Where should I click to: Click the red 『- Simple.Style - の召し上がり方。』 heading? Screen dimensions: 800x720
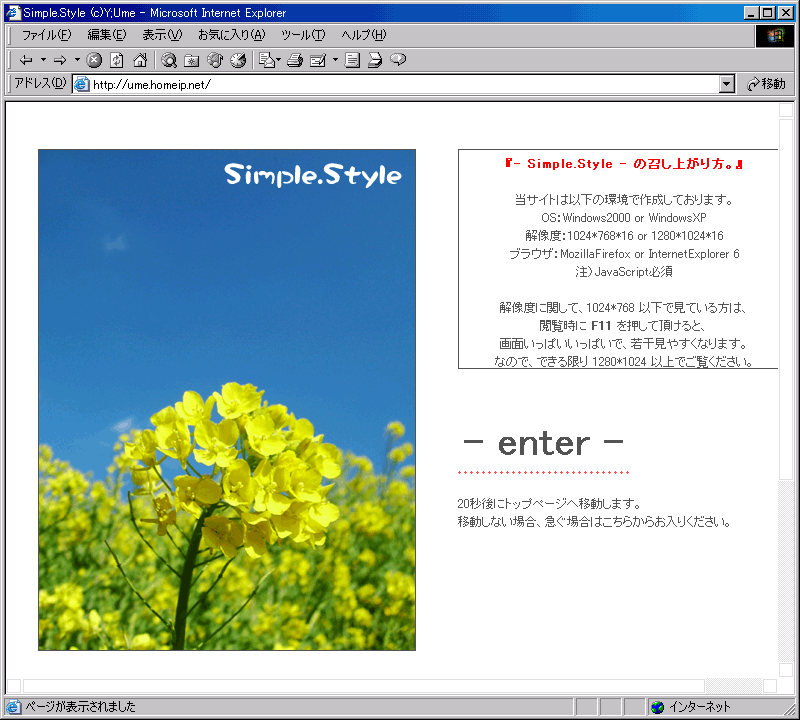point(623,164)
